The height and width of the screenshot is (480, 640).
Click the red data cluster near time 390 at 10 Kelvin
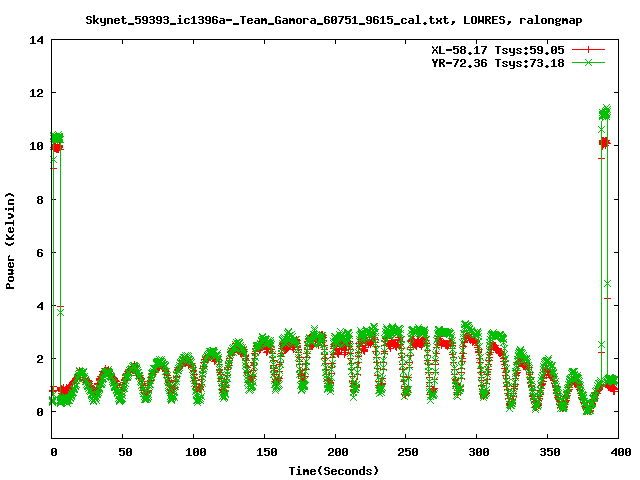(x=604, y=143)
